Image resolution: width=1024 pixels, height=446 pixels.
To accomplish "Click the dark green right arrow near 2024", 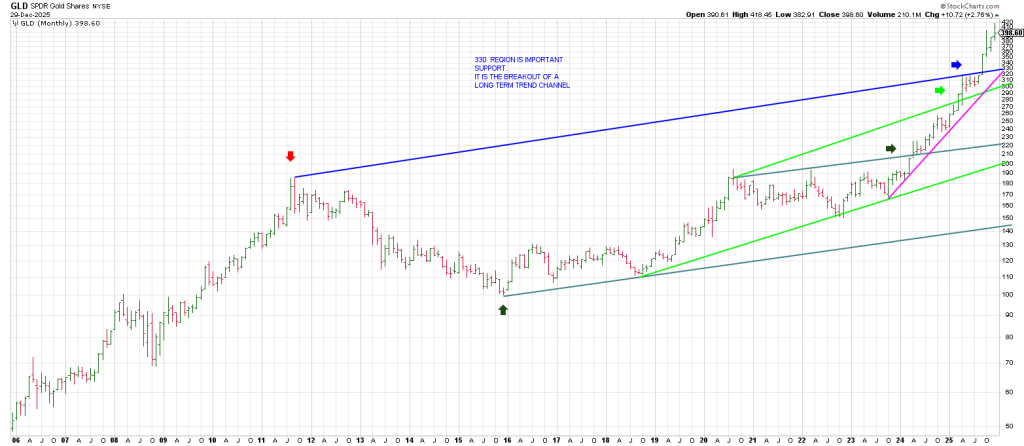I will coord(892,148).
